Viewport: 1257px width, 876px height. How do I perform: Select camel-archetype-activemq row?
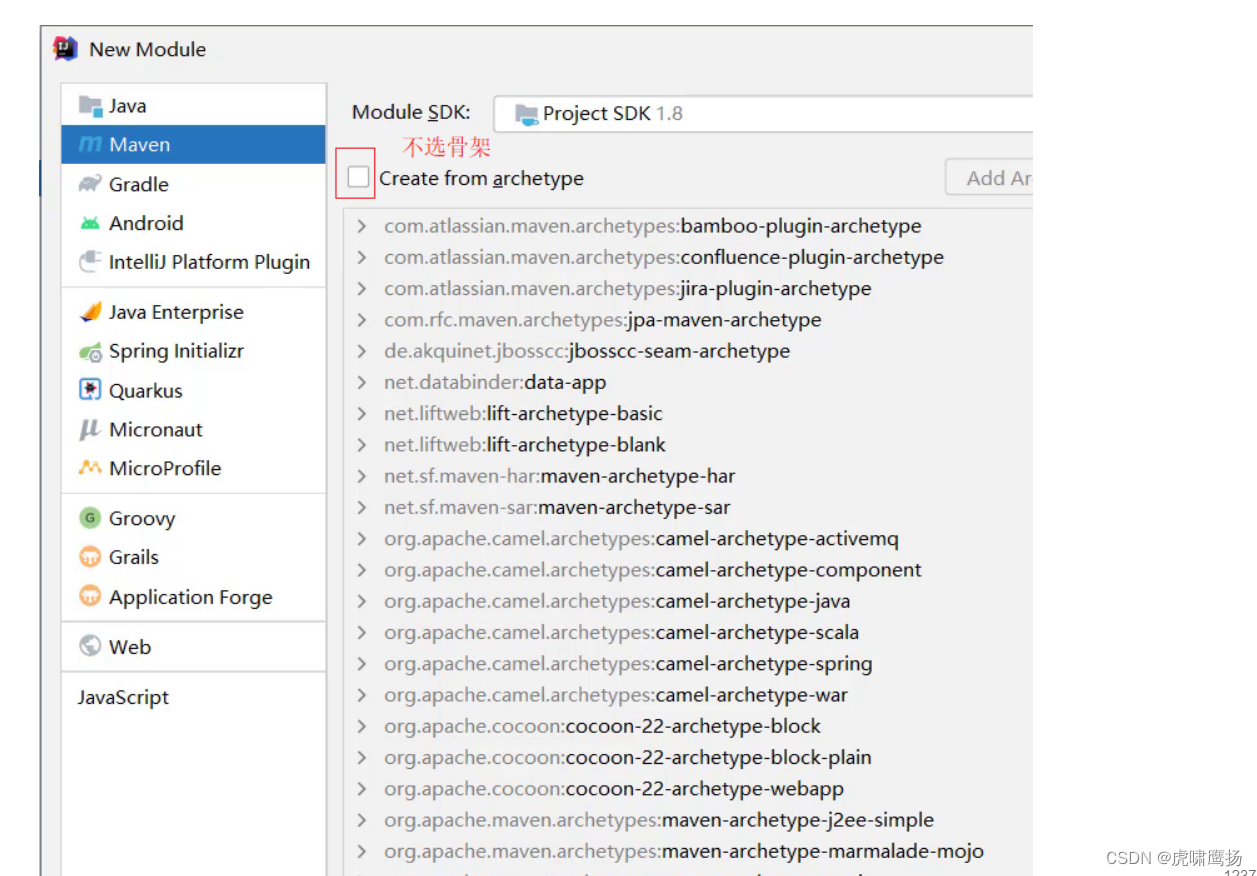(688, 539)
